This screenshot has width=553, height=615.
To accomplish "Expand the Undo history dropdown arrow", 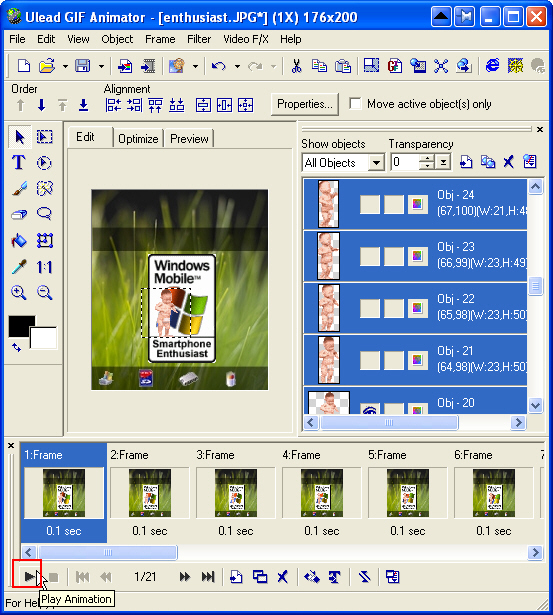I will (x=237, y=66).
